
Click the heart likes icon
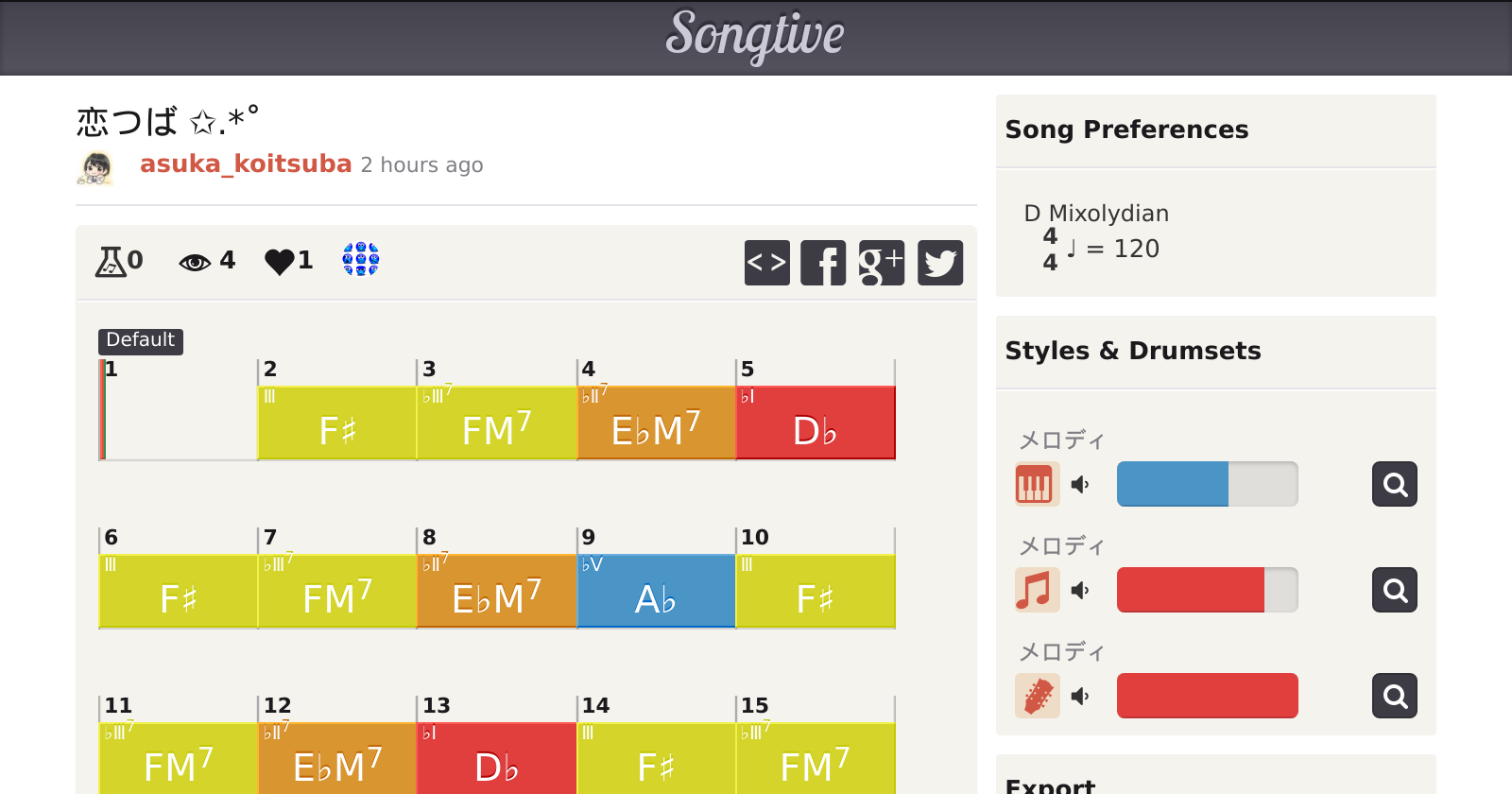point(280,261)
